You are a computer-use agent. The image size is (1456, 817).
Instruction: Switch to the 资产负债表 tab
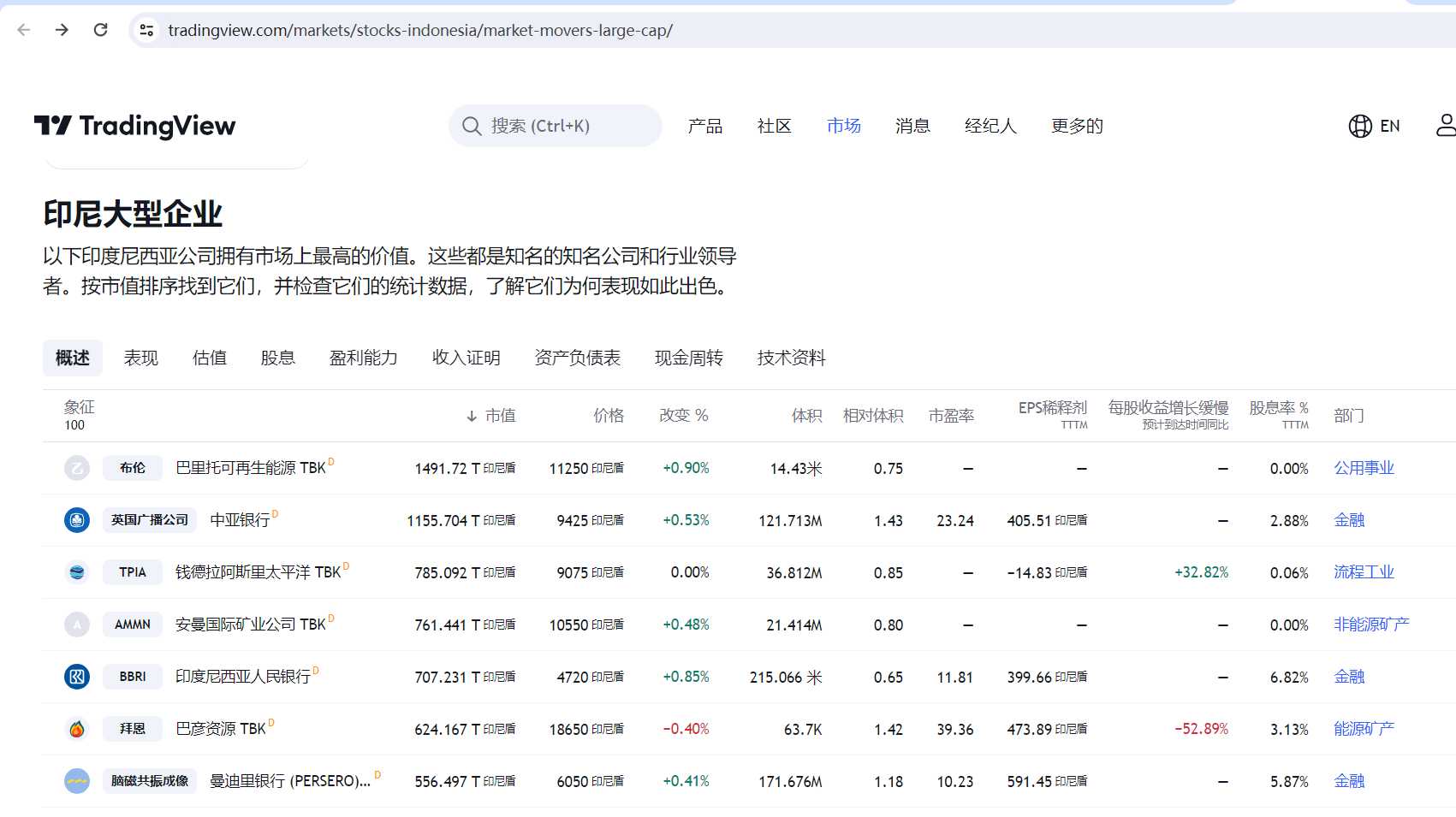point(578,358)
